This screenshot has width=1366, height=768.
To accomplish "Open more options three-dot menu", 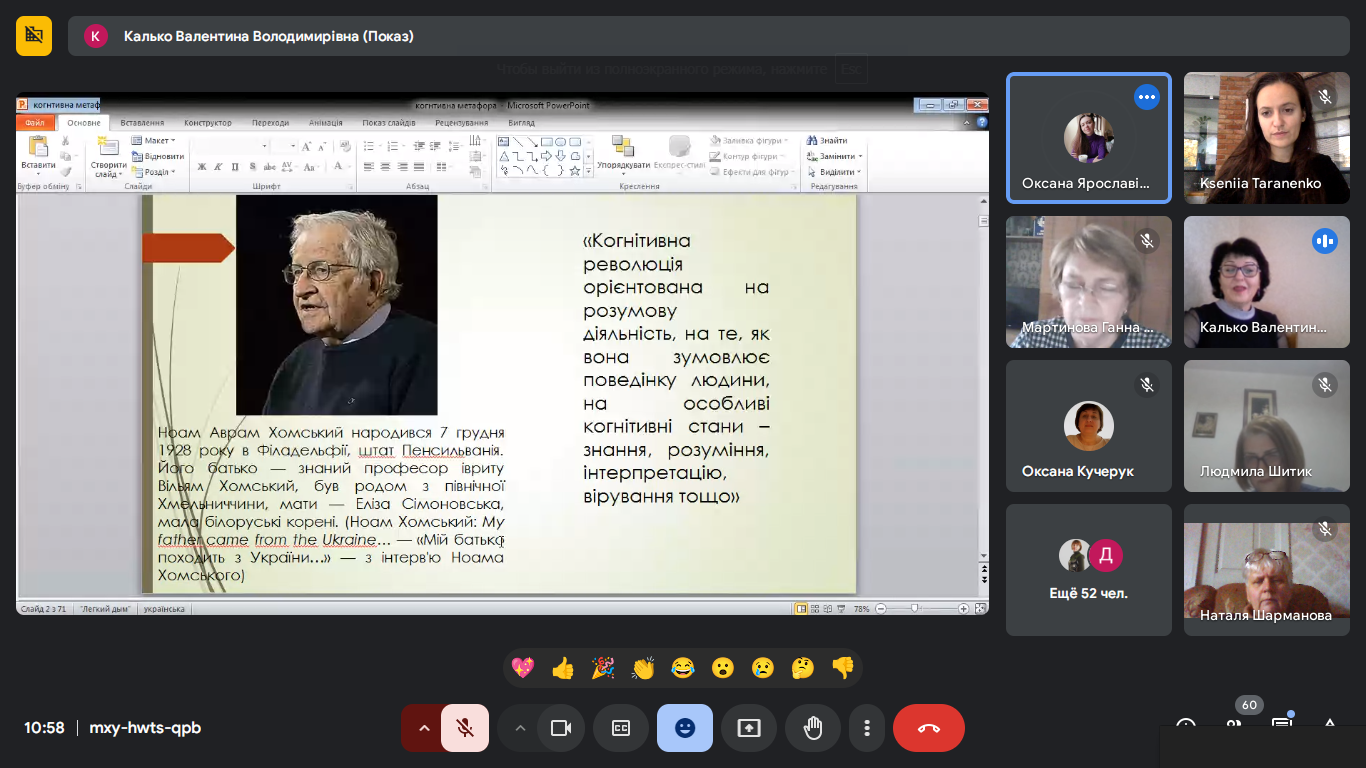I will [x=867, y=728].
